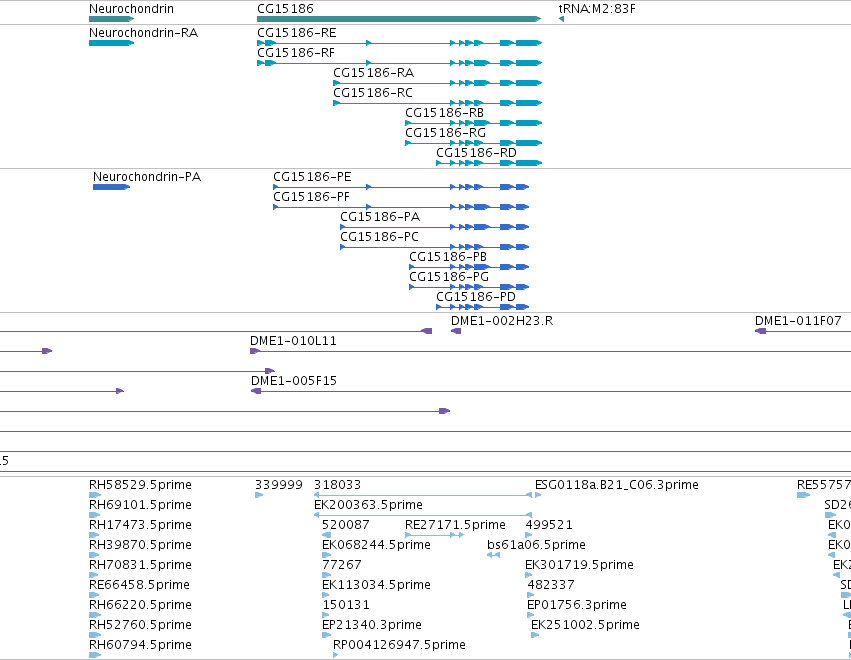
Task: Click the Neurochondrin gene arrow glyph
Action: click(x=111, y=19)
